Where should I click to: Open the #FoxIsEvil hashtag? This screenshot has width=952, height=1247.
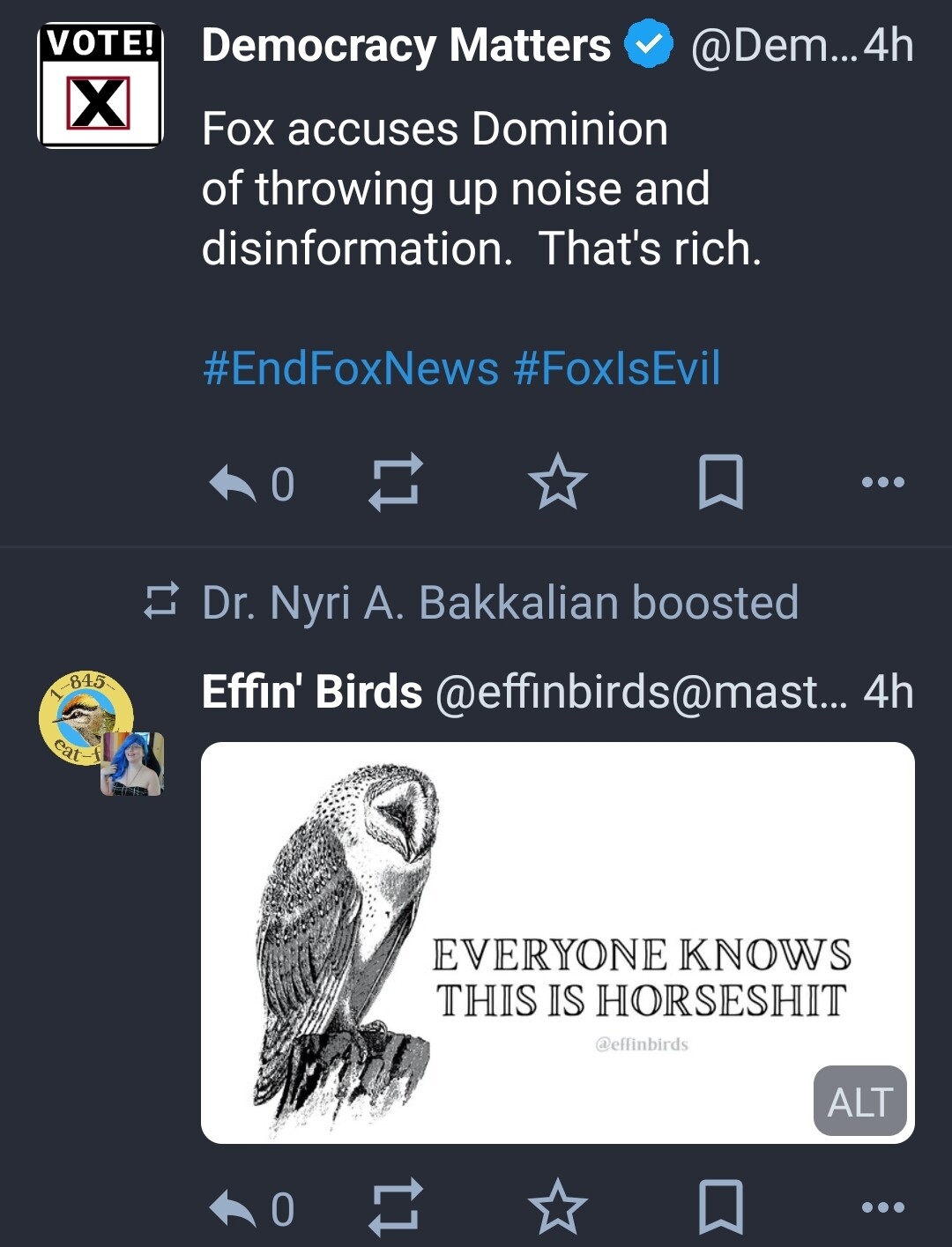coord(616,368)
